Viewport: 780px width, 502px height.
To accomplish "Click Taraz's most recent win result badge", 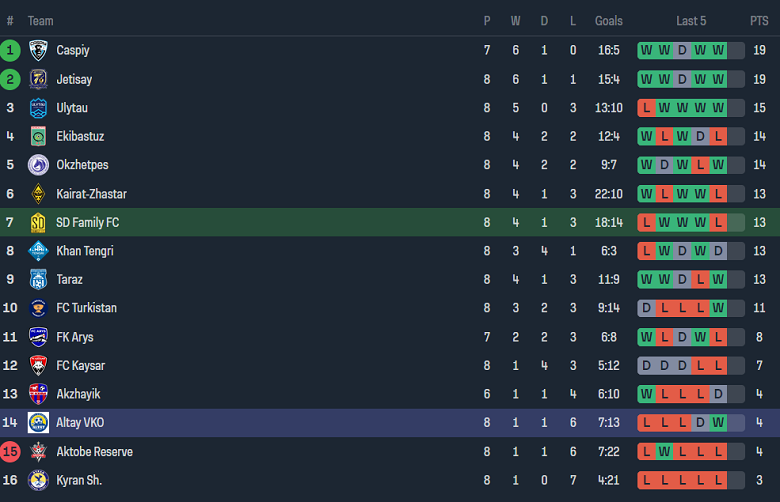I will click(718, 280).
